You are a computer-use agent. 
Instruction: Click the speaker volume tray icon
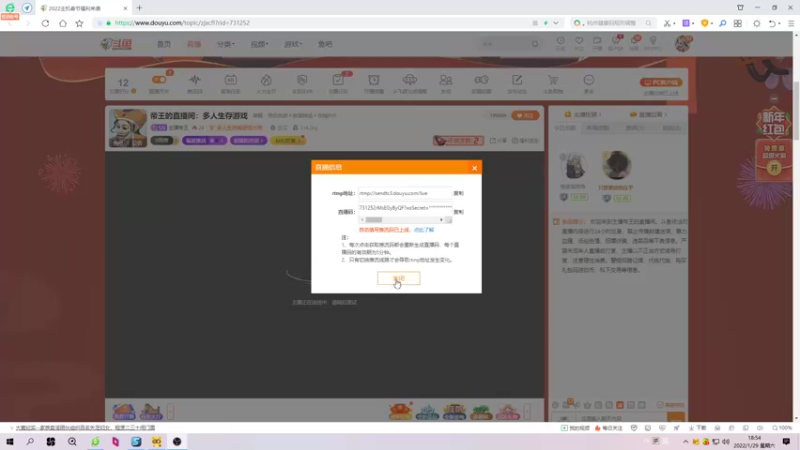tap(726, 442)
